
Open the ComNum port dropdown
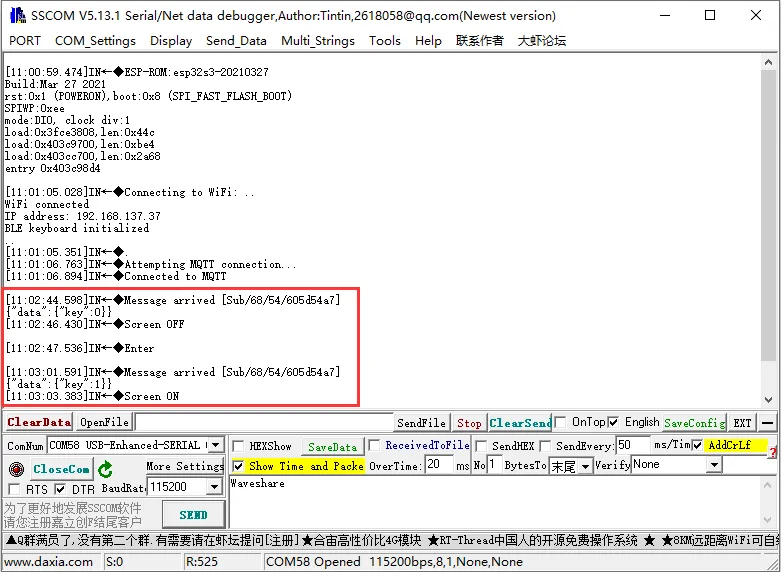point(215,445)
